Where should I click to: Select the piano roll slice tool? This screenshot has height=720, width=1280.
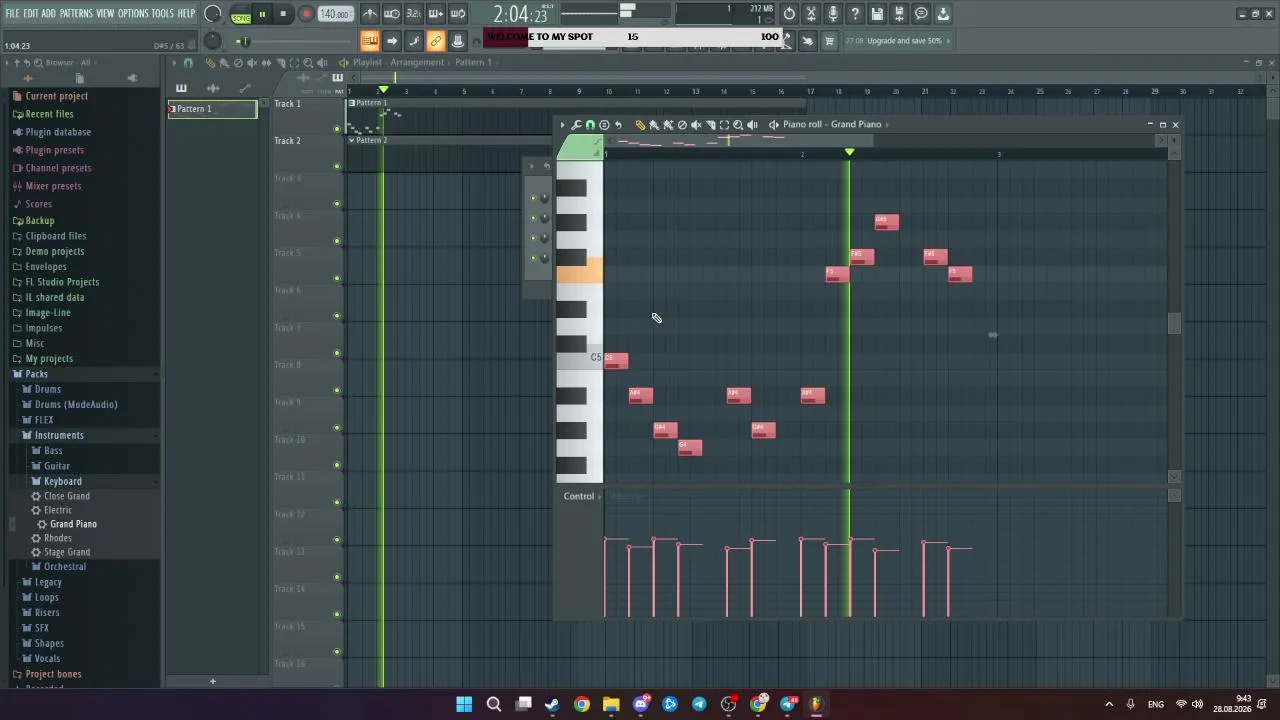[x=710, y=125]
